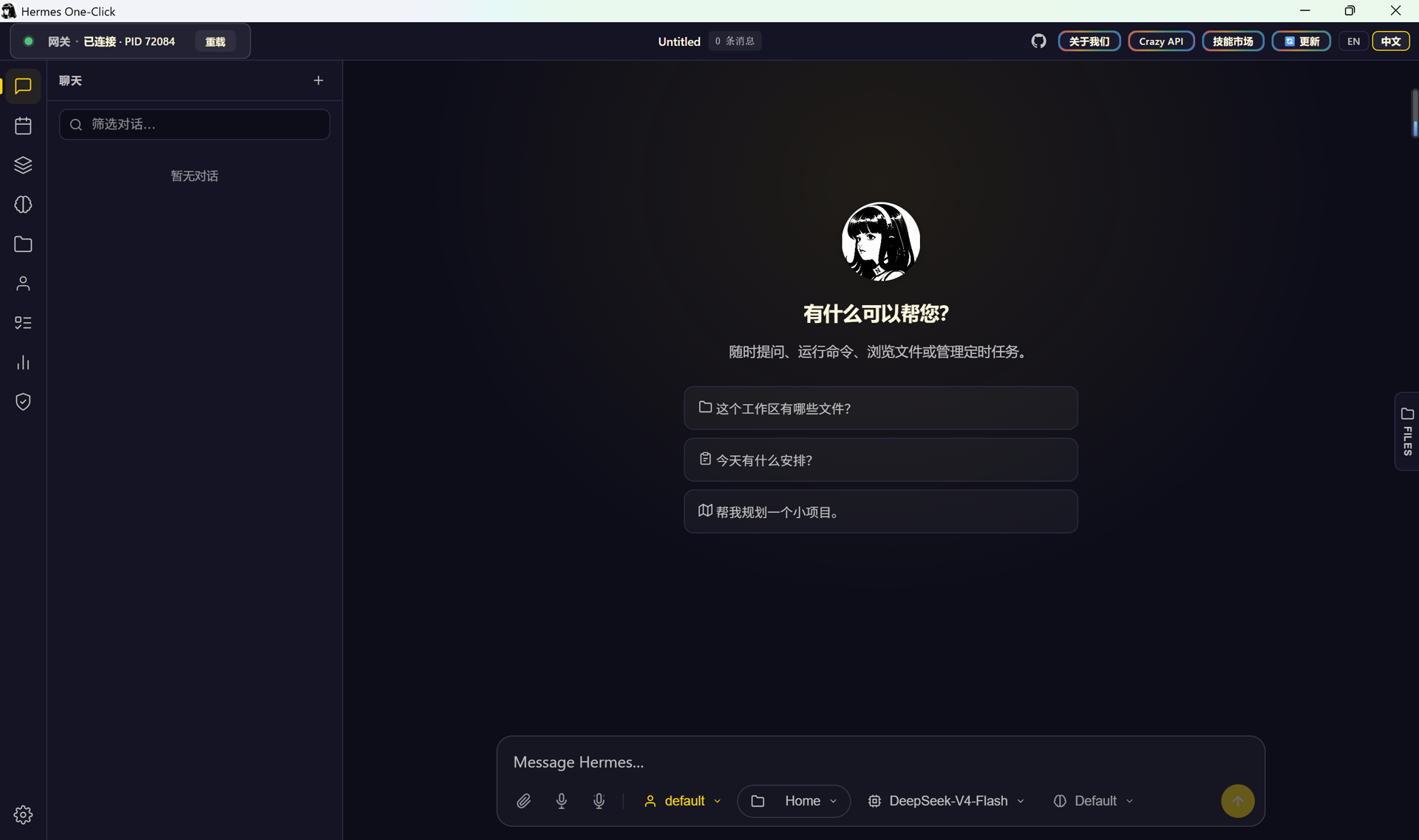This screenshot has height=840, width=1419.
Task: Open the Crazy API button
Action: coord(1161,41)
